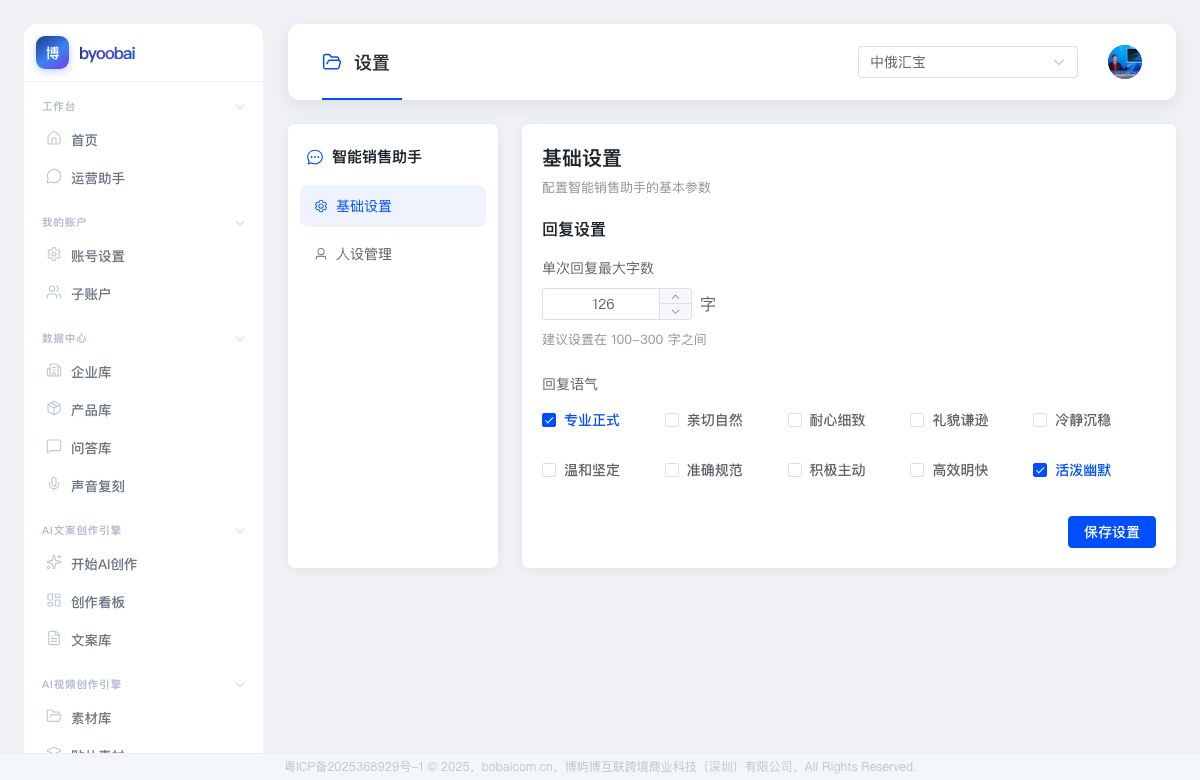Viewport: 1200px width, 780px height.
Task: Click the chat bubble icon beside 运营助手
Action: (54, 177)
